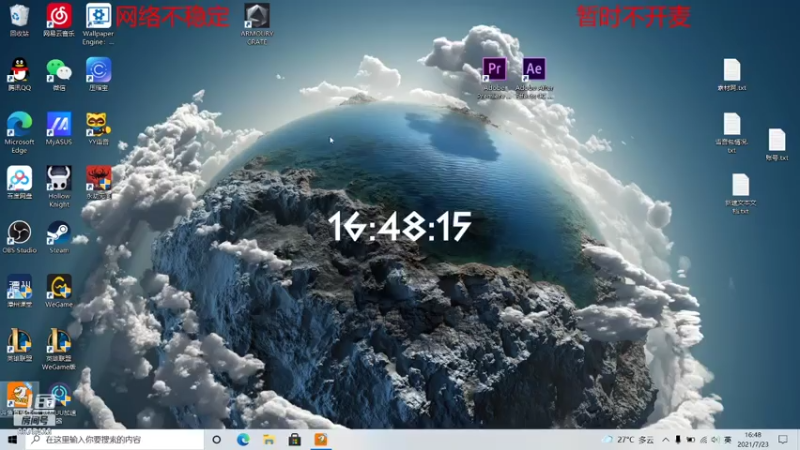Click the taskbar search input box
Viewport: 800px width, 450px height.
tap(114, 439)
